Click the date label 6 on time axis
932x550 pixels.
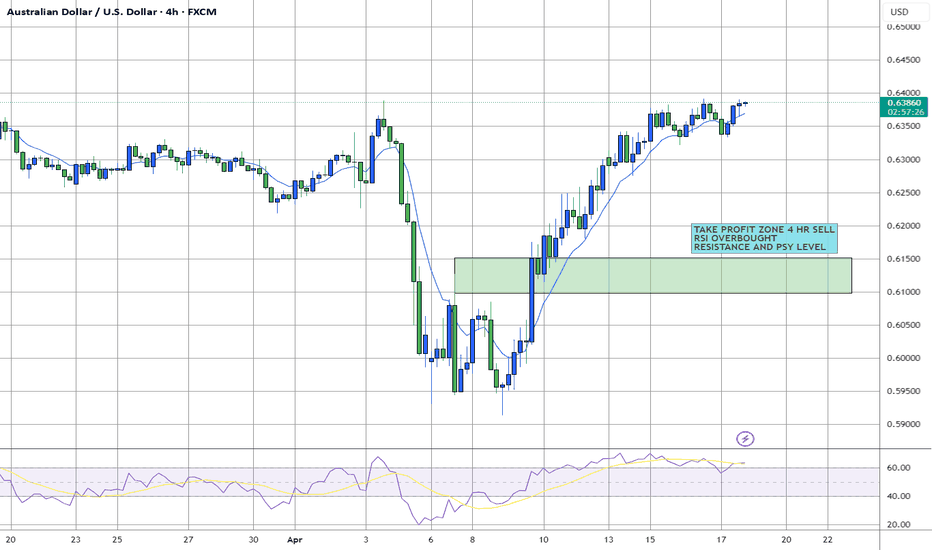coord(431,540)
